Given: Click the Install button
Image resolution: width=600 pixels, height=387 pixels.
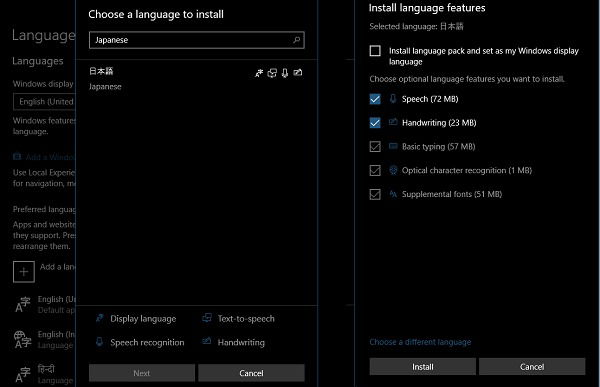Looking at the screenshot, I should click(x=422, y=367).
